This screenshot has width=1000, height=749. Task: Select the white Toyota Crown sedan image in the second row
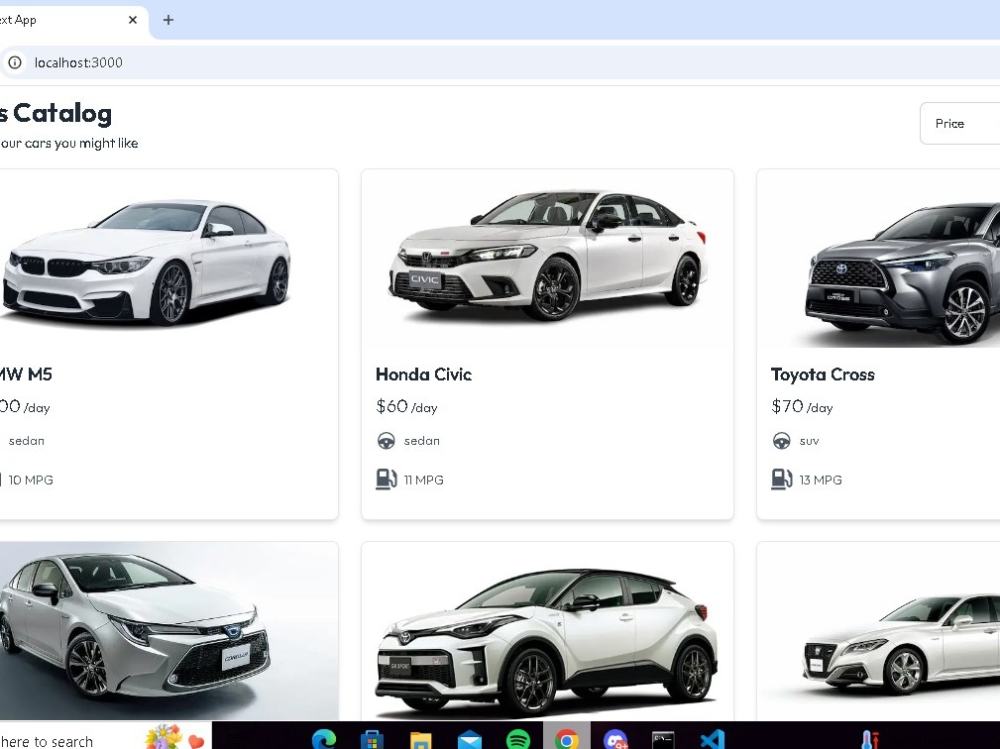coord(901,644)
